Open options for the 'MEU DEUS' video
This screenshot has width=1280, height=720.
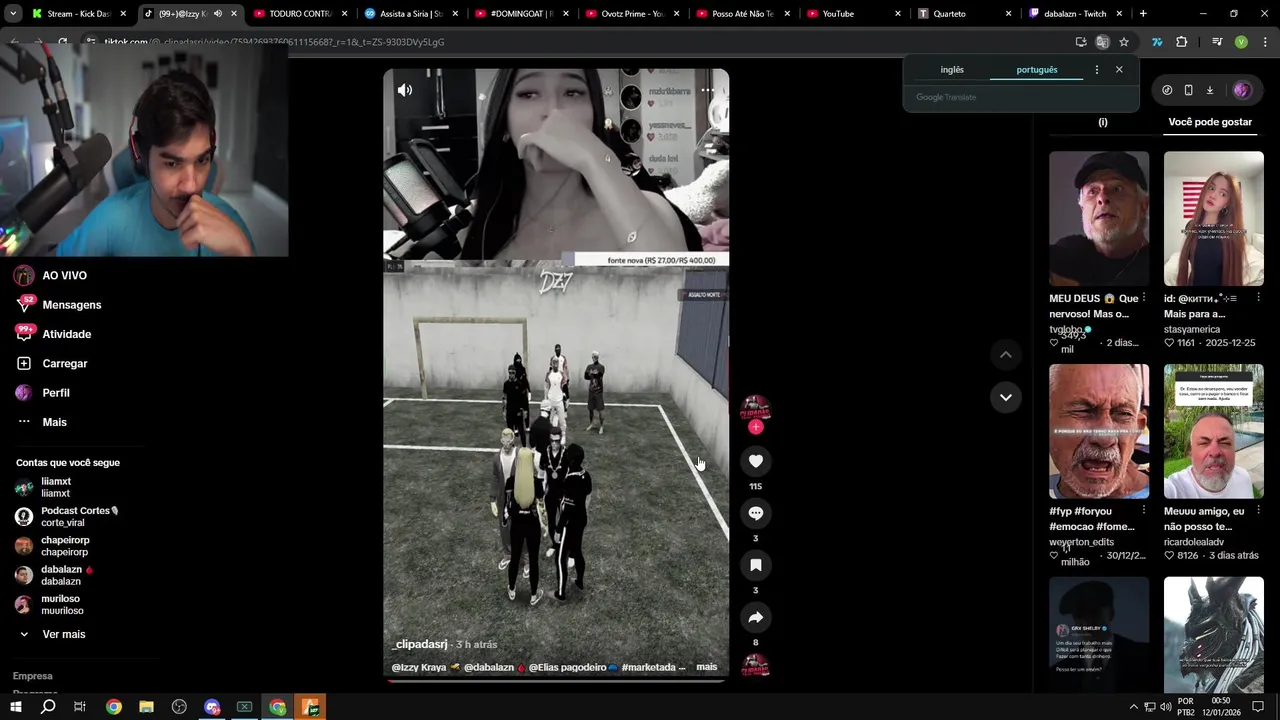(x=1144, y=298)
